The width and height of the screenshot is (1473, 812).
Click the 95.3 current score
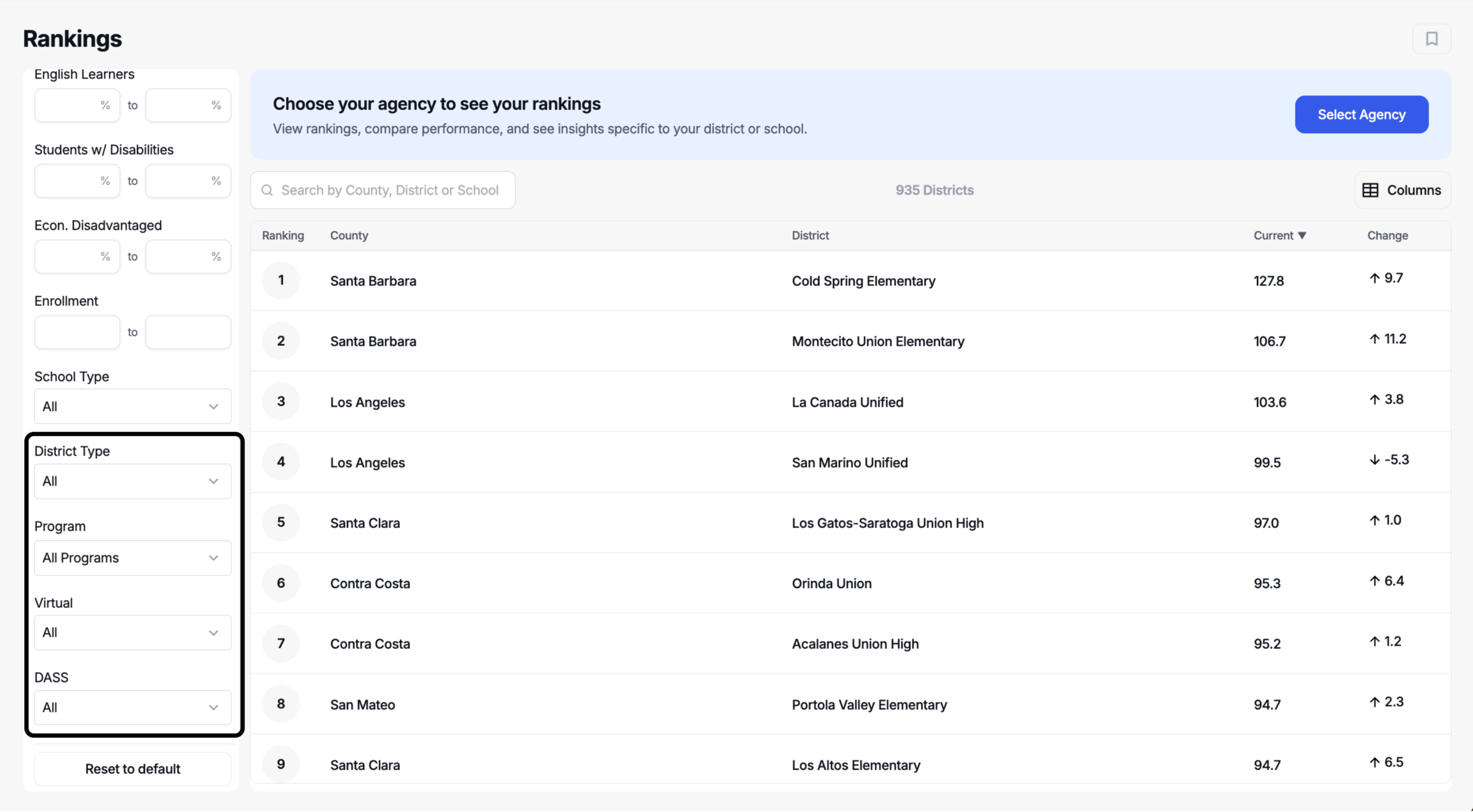[1267, 584]
